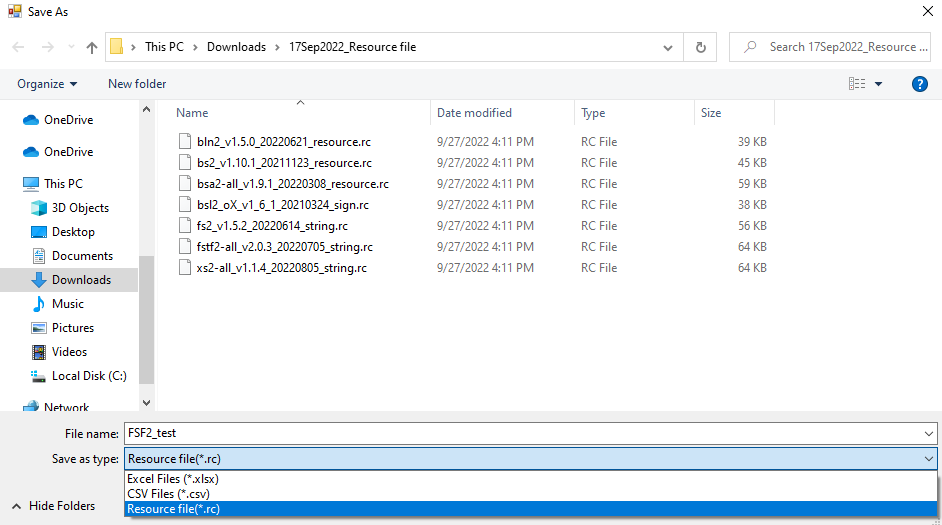The height and width of the screenshot is (525, 942).
Task: Select Local Disk (C:) drive
Action: pyautogui.click(x=88, y=376)
